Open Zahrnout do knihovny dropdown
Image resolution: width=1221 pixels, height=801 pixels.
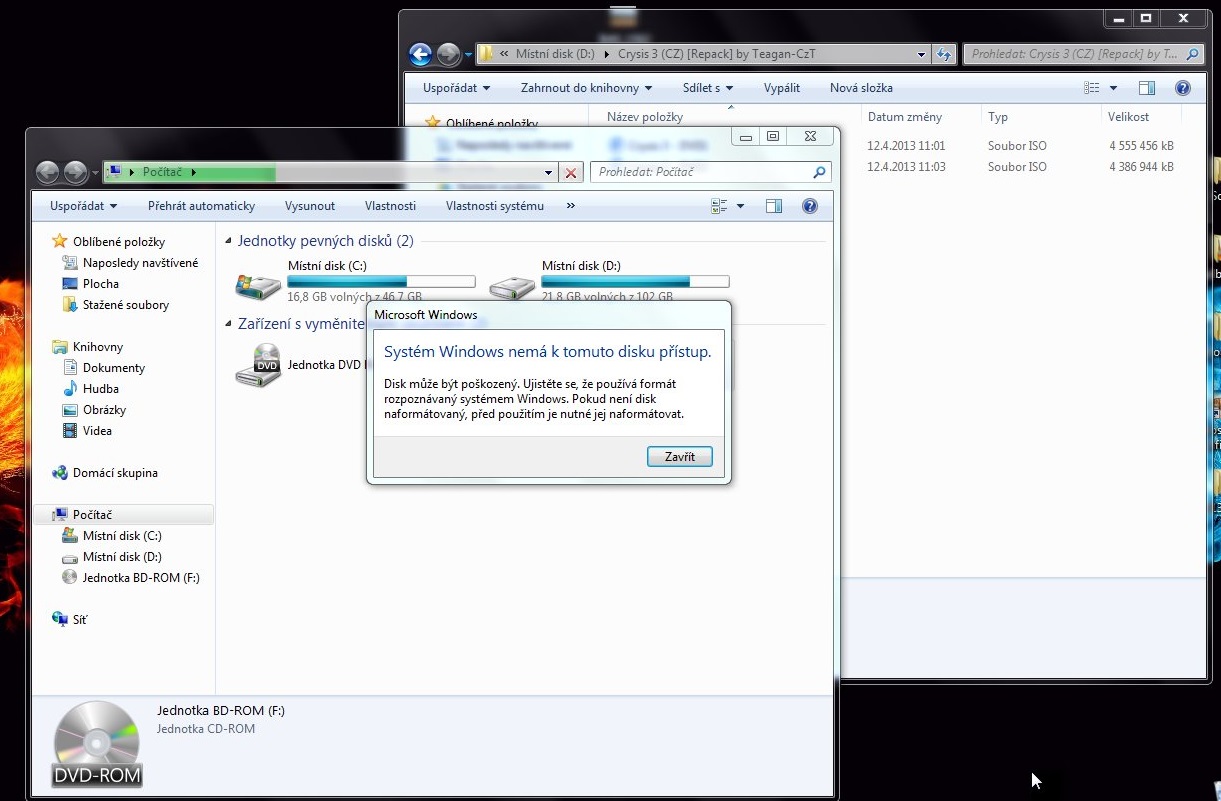coord(586,88)
